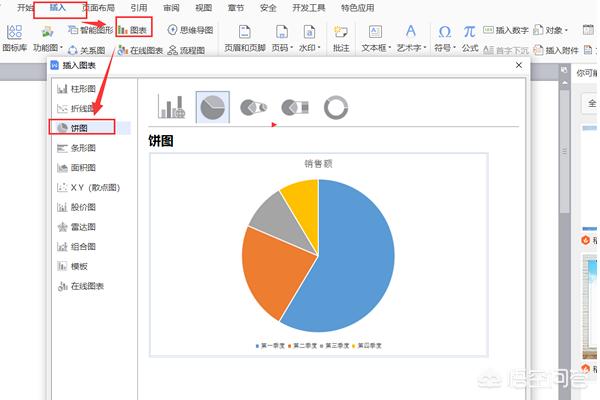Image resolution: width=600 pixels, height=400 pixels.
Task: Open the 在线图表 ribbon tool
Action: (140, 50)
